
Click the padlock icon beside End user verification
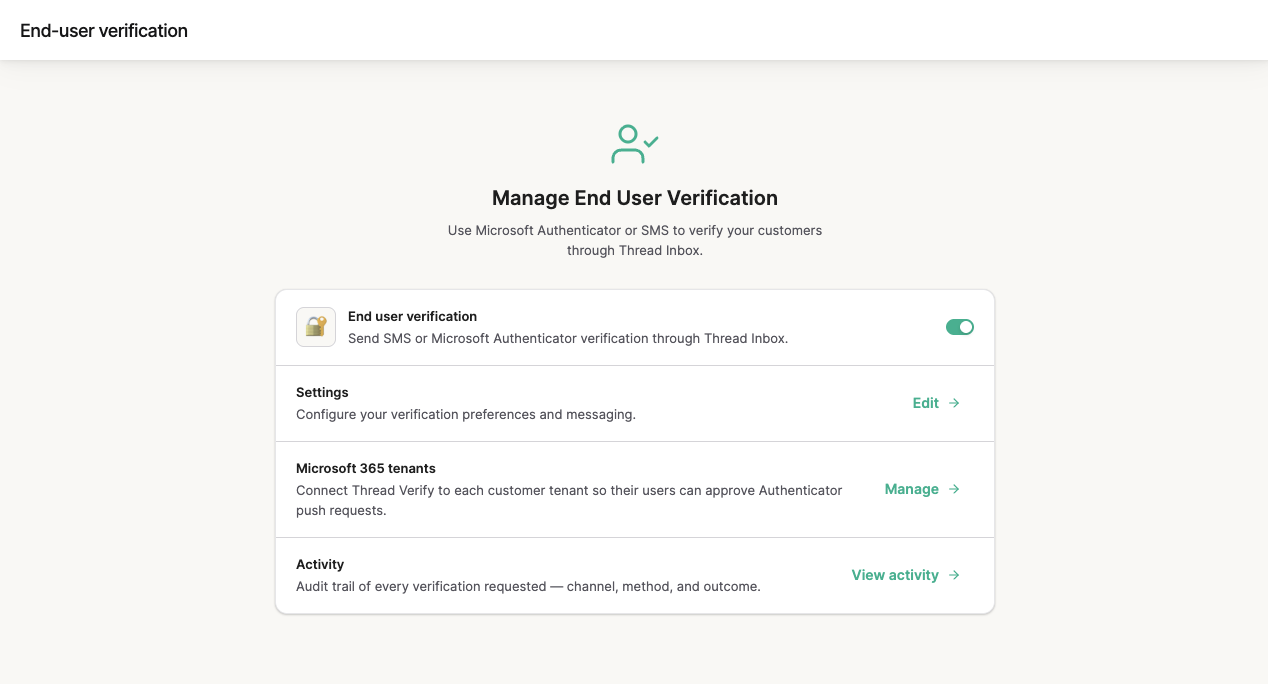316,327
